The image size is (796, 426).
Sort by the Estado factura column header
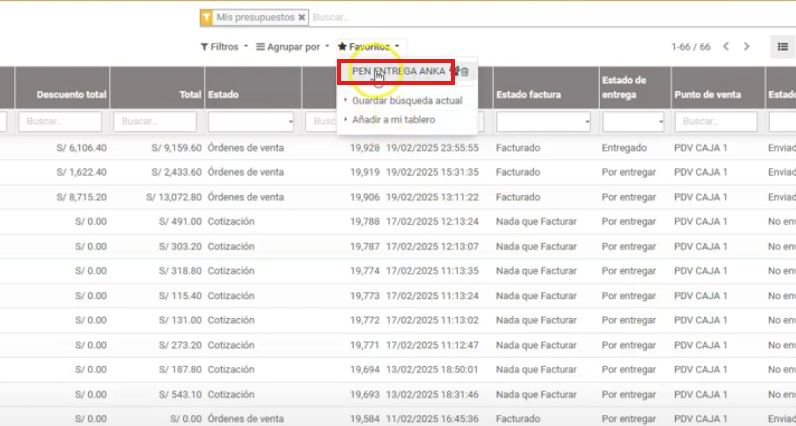pos(528,94)
